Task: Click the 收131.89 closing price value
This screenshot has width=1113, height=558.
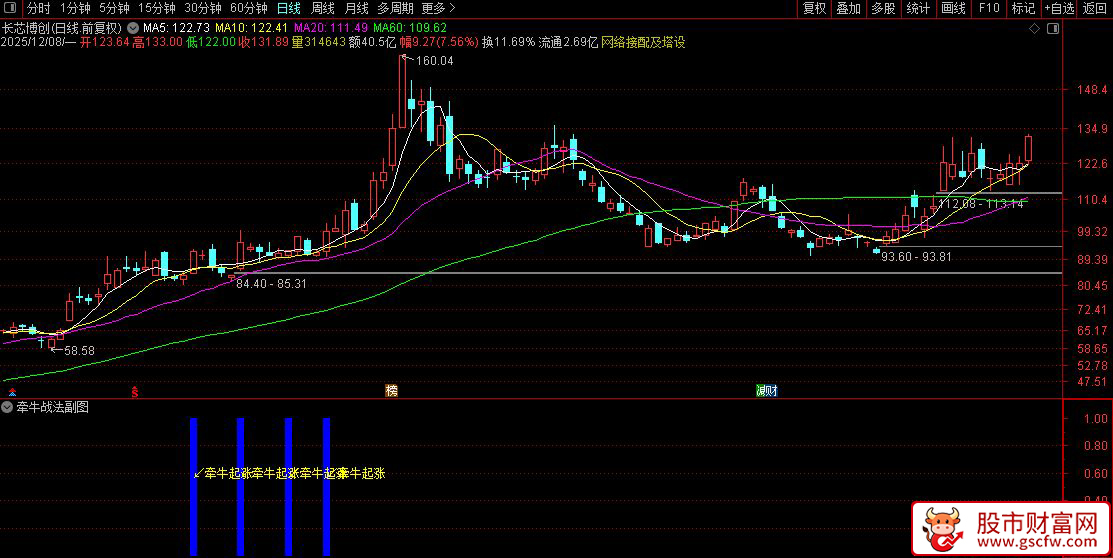Action: 263,43
